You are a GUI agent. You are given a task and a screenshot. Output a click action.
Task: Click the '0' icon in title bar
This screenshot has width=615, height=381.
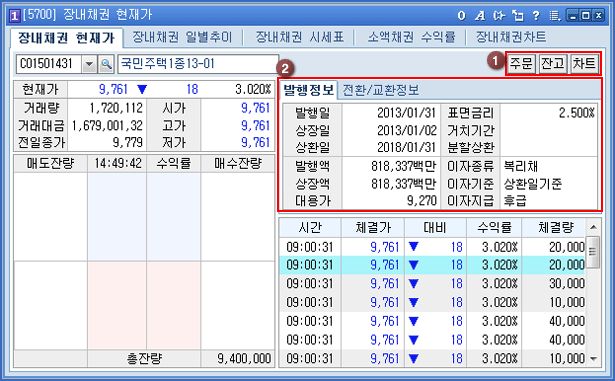click(462, 16)
